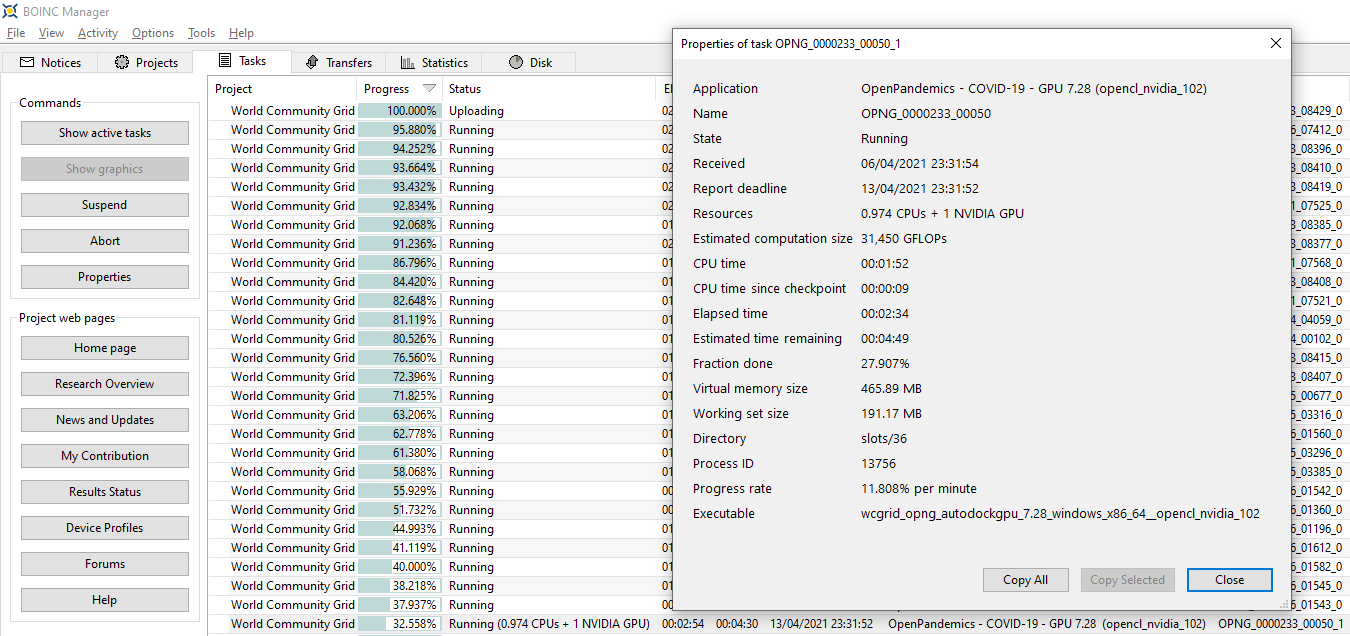The height and width of the screenshot is (636, 1350).
Task: Open the Options menu
Action: coord(153,33)
